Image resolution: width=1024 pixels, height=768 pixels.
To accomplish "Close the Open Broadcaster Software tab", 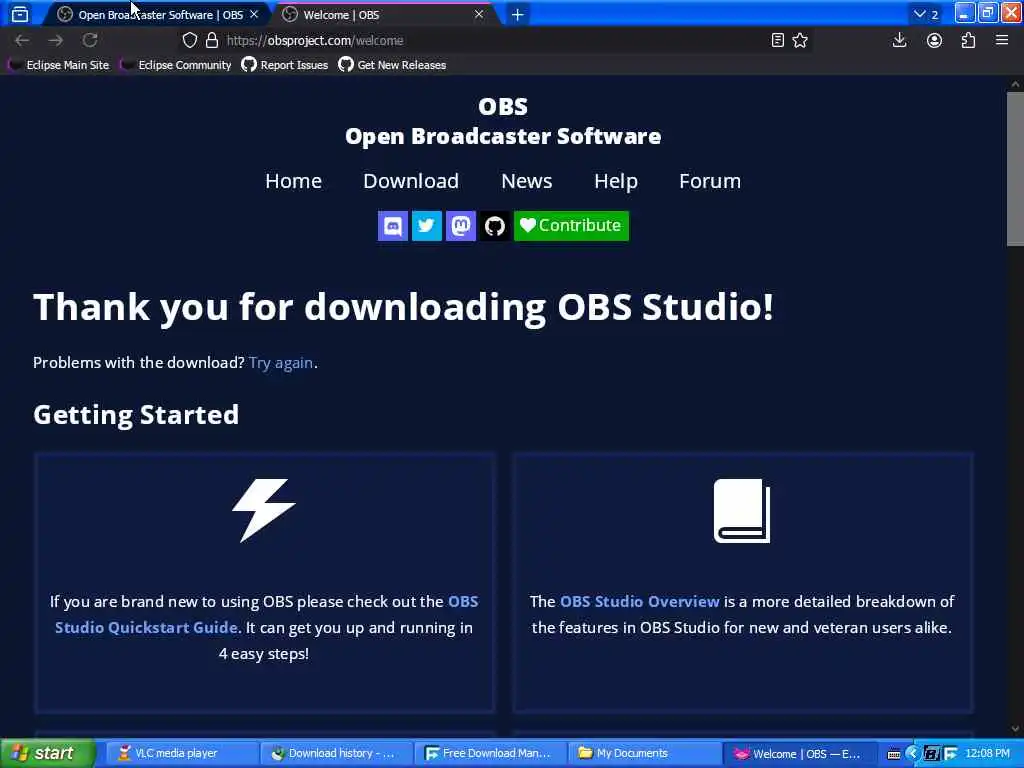I will 254,14.
